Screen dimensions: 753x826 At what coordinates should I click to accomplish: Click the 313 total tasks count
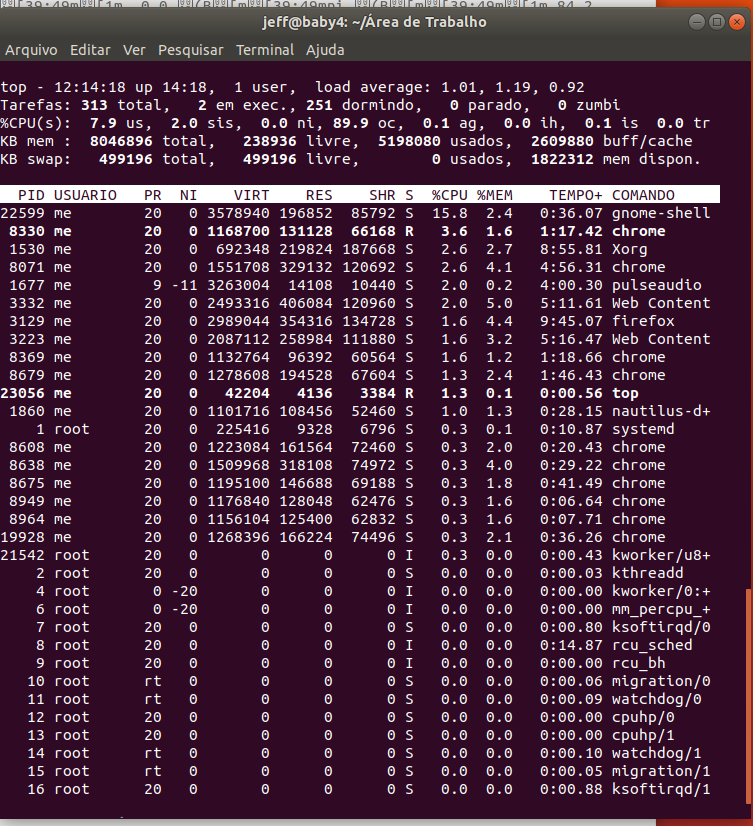(94, 105)
